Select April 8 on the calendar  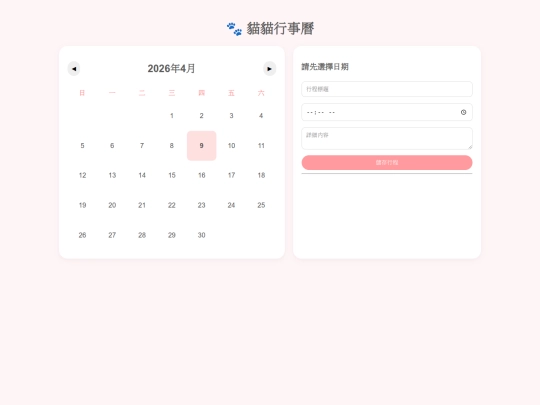click(x=172, y=146)
